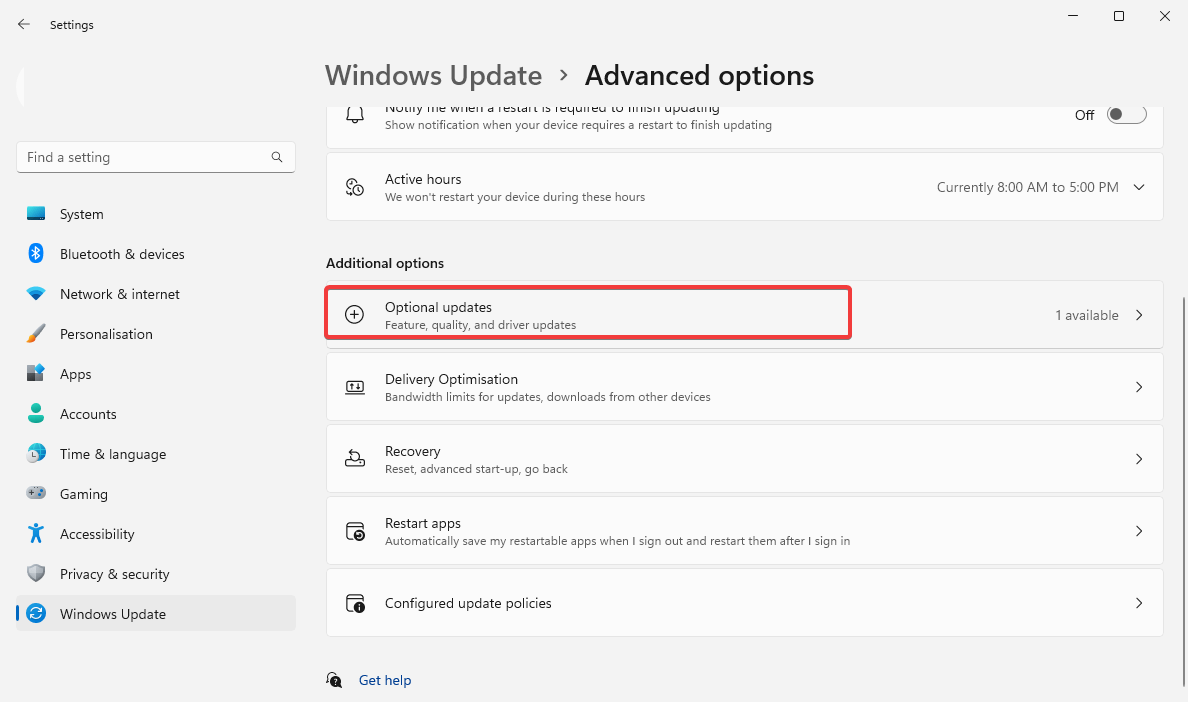Click the Get help link

[385, 680]
